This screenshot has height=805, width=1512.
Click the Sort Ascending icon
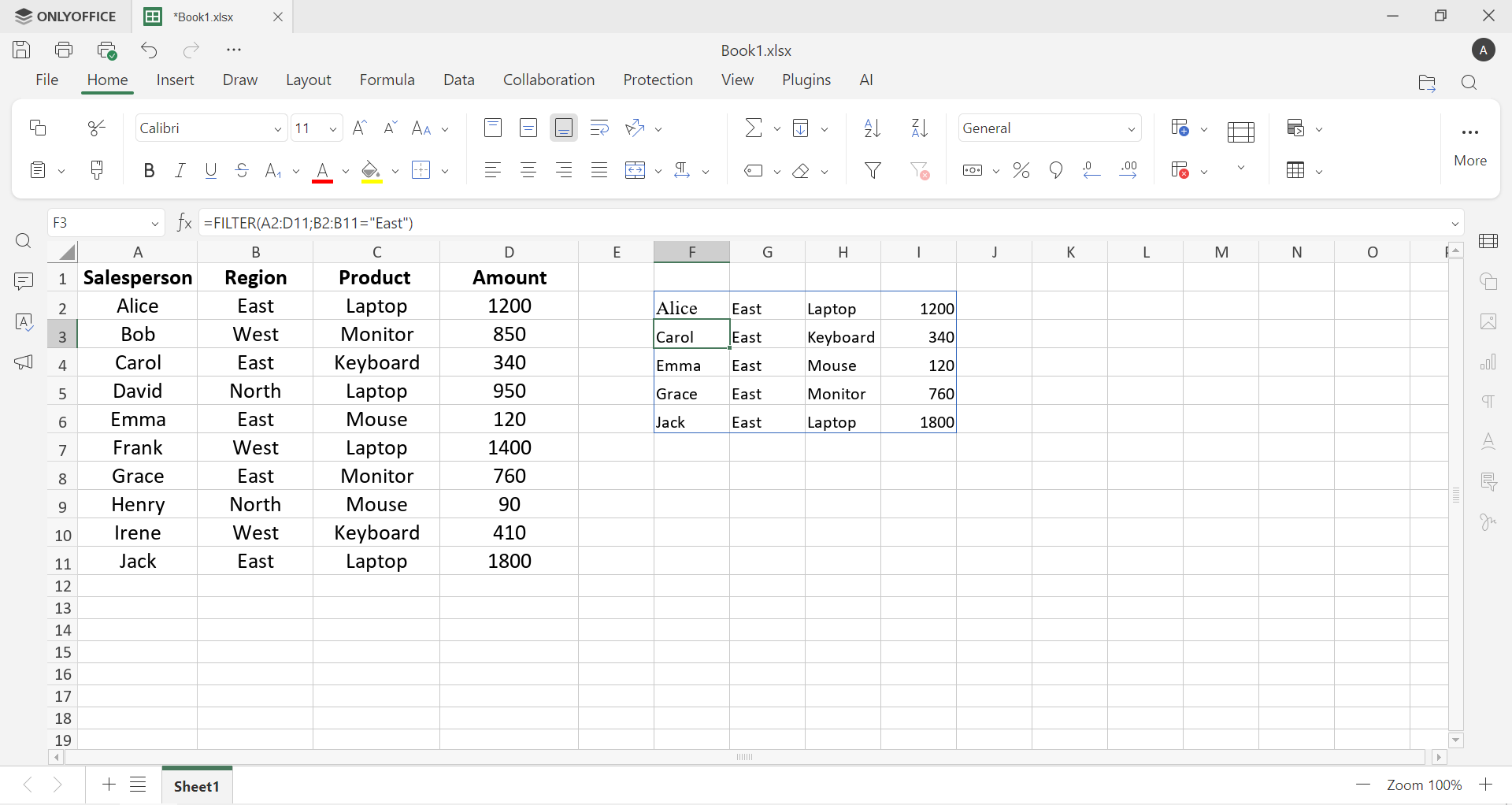pyautogui.click(x=872, y=128)
